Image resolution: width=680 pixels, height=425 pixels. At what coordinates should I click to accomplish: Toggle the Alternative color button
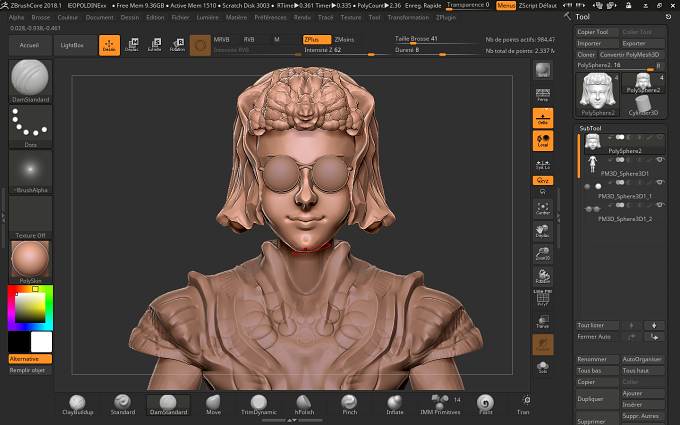click(x=30, y=359)
